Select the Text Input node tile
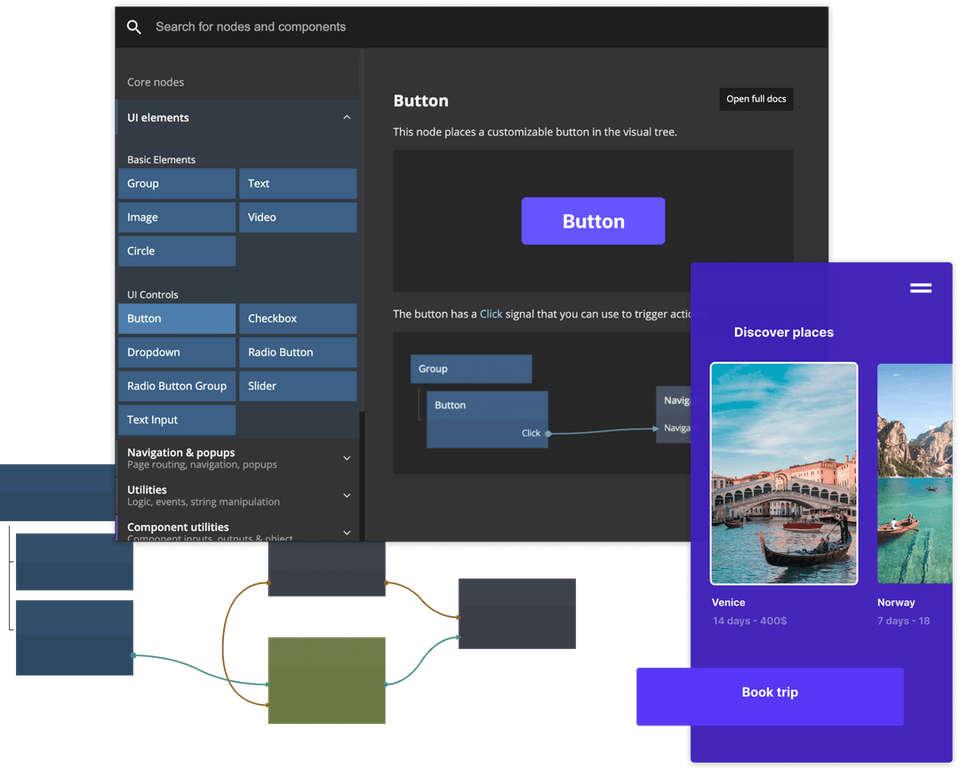The image size is (960, 771). [x=176, y=420]
